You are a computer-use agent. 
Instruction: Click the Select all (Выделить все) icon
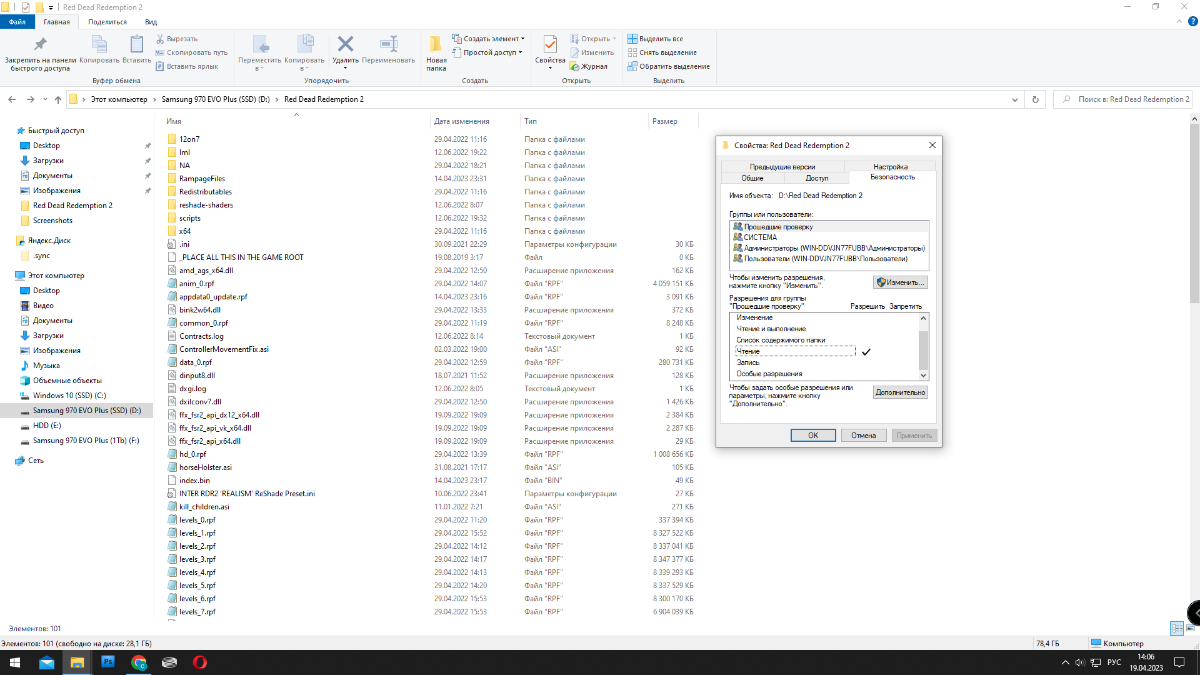tap(632, 38)
